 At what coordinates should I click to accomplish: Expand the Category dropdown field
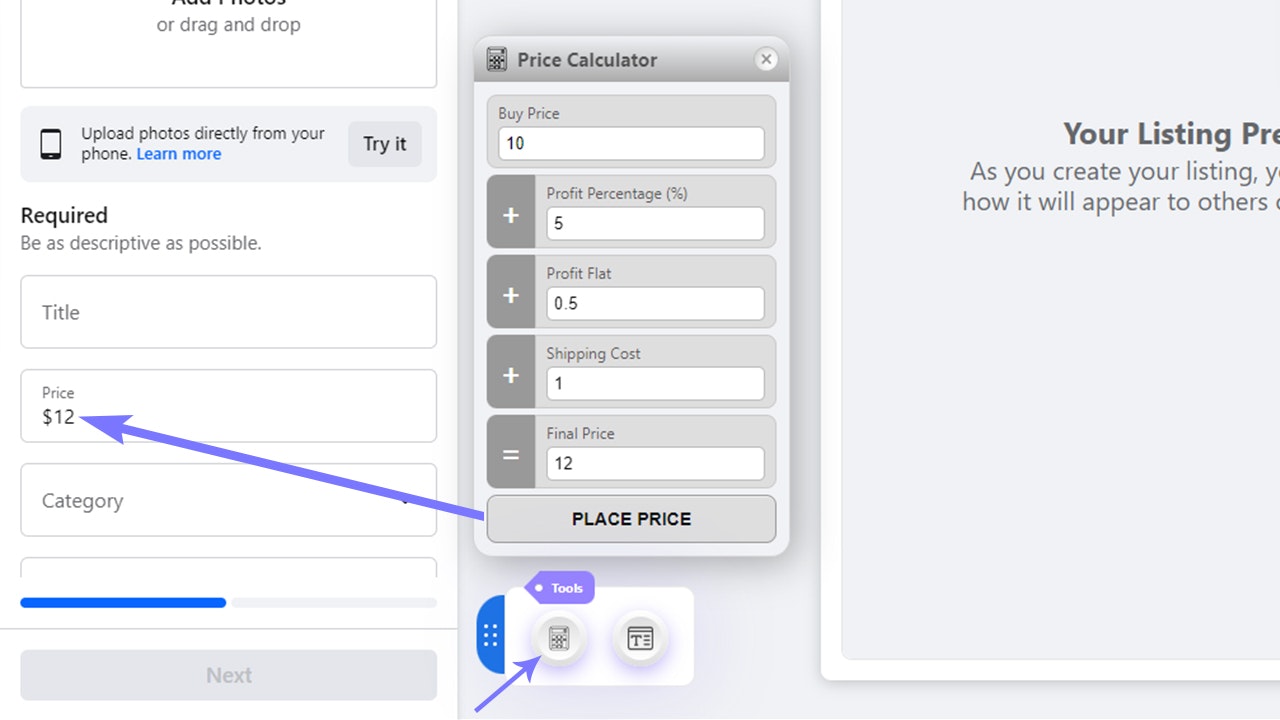(x=229, y=500)
